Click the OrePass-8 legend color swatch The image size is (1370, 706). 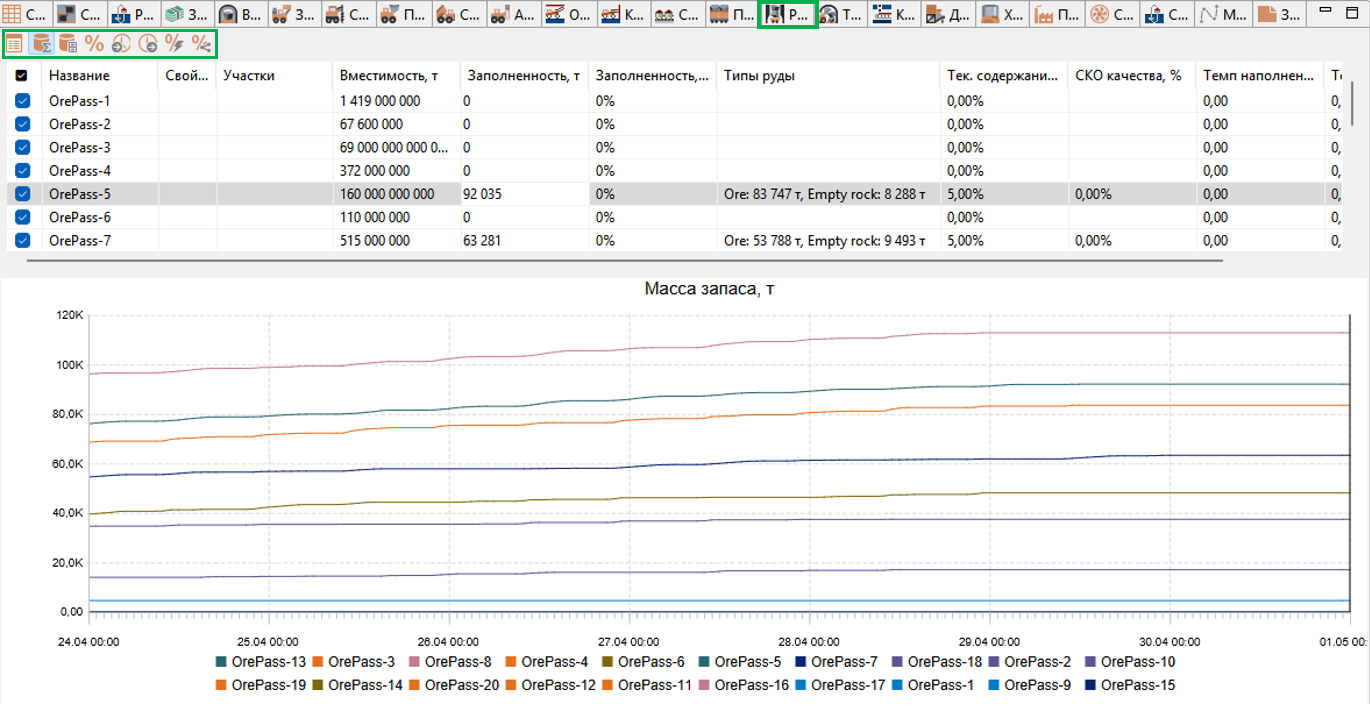[415, 661]
